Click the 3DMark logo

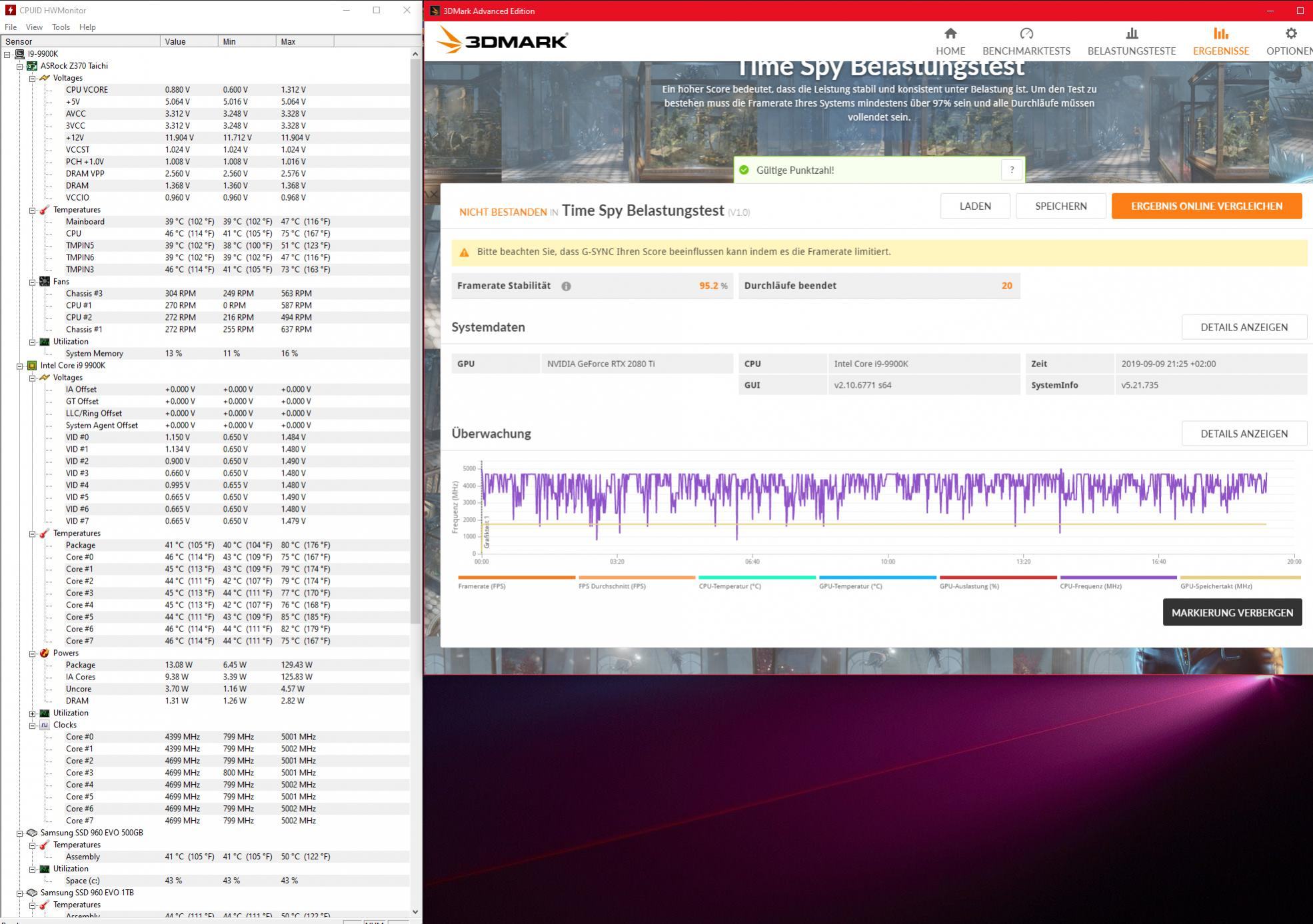(x=502, y=41)
